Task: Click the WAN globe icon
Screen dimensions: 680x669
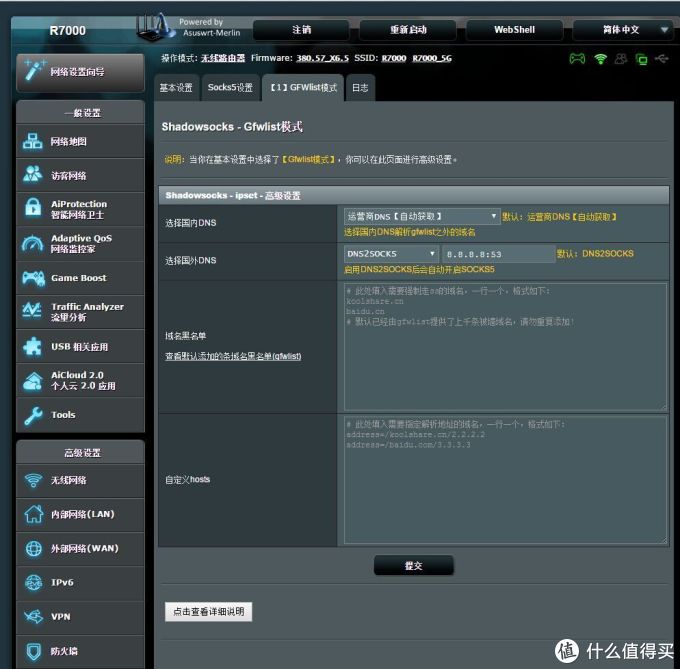Action: tap(33, 548)
